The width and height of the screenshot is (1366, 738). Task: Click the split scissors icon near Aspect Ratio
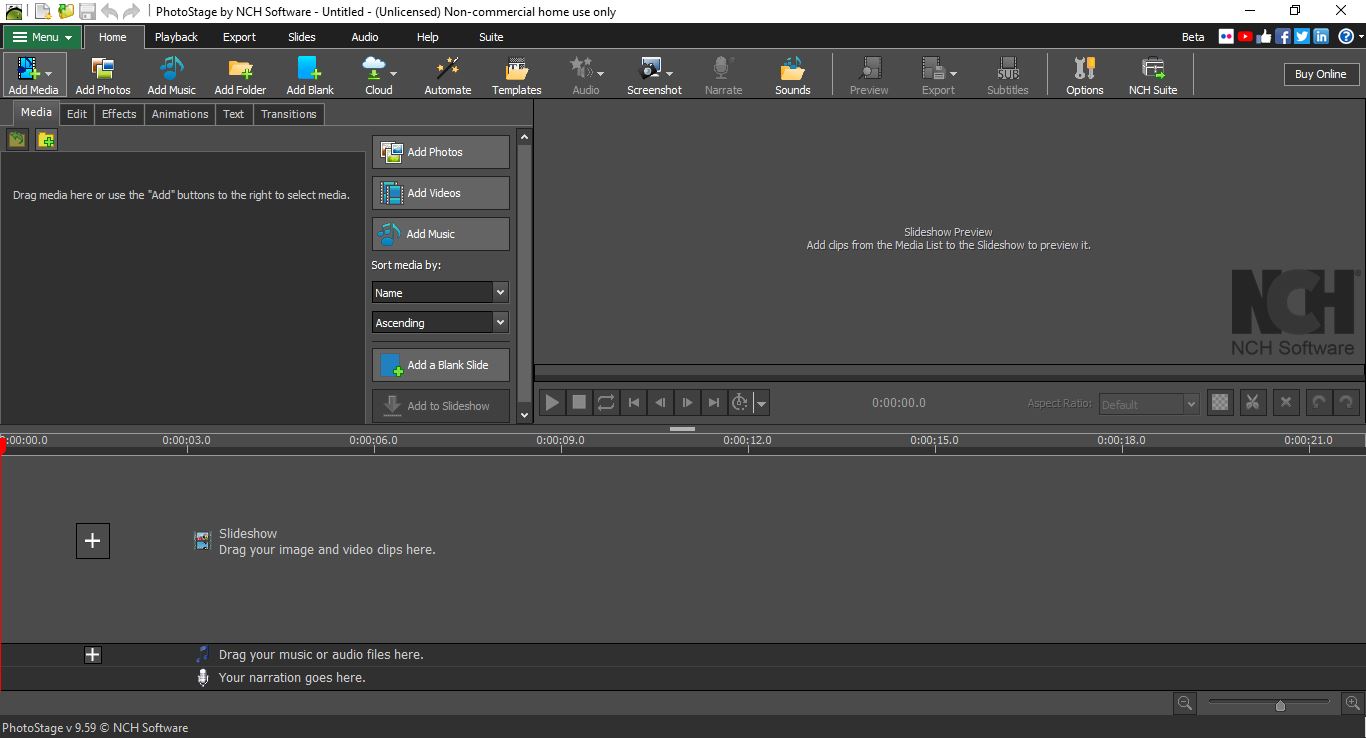[x=1252, y=403]
